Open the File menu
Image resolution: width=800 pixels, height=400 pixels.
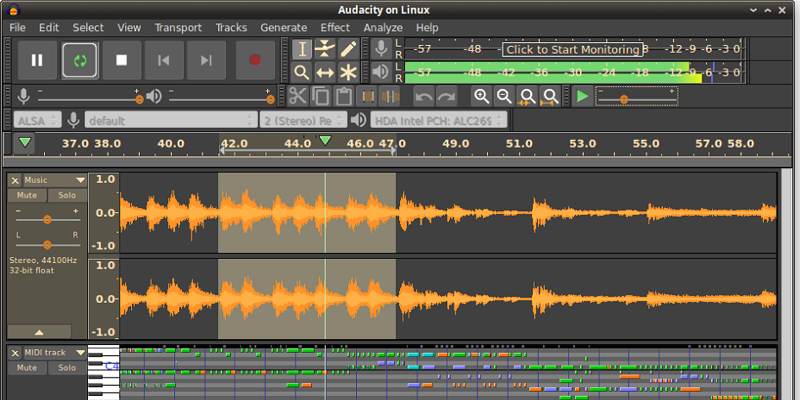point(17,28)
